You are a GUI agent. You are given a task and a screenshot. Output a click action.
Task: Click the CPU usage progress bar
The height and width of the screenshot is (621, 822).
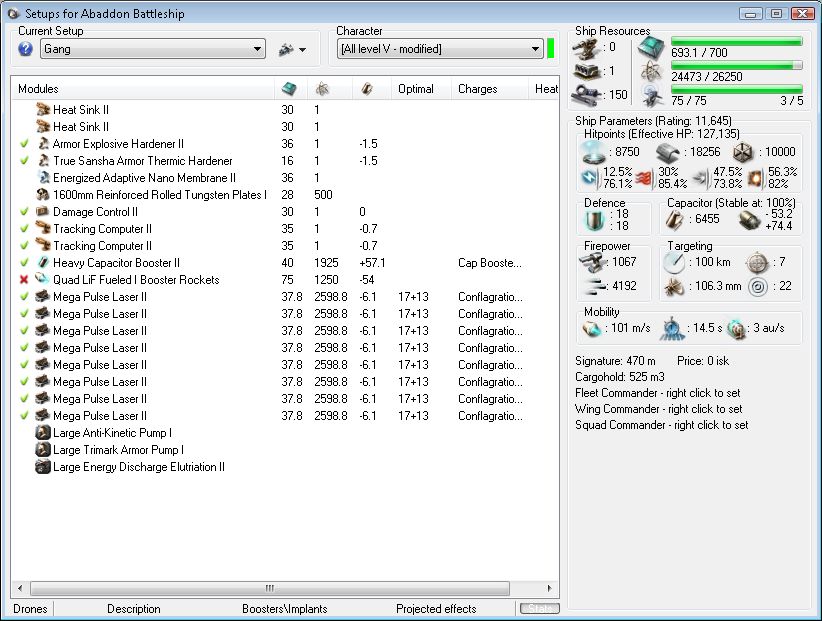pos(737,41)
